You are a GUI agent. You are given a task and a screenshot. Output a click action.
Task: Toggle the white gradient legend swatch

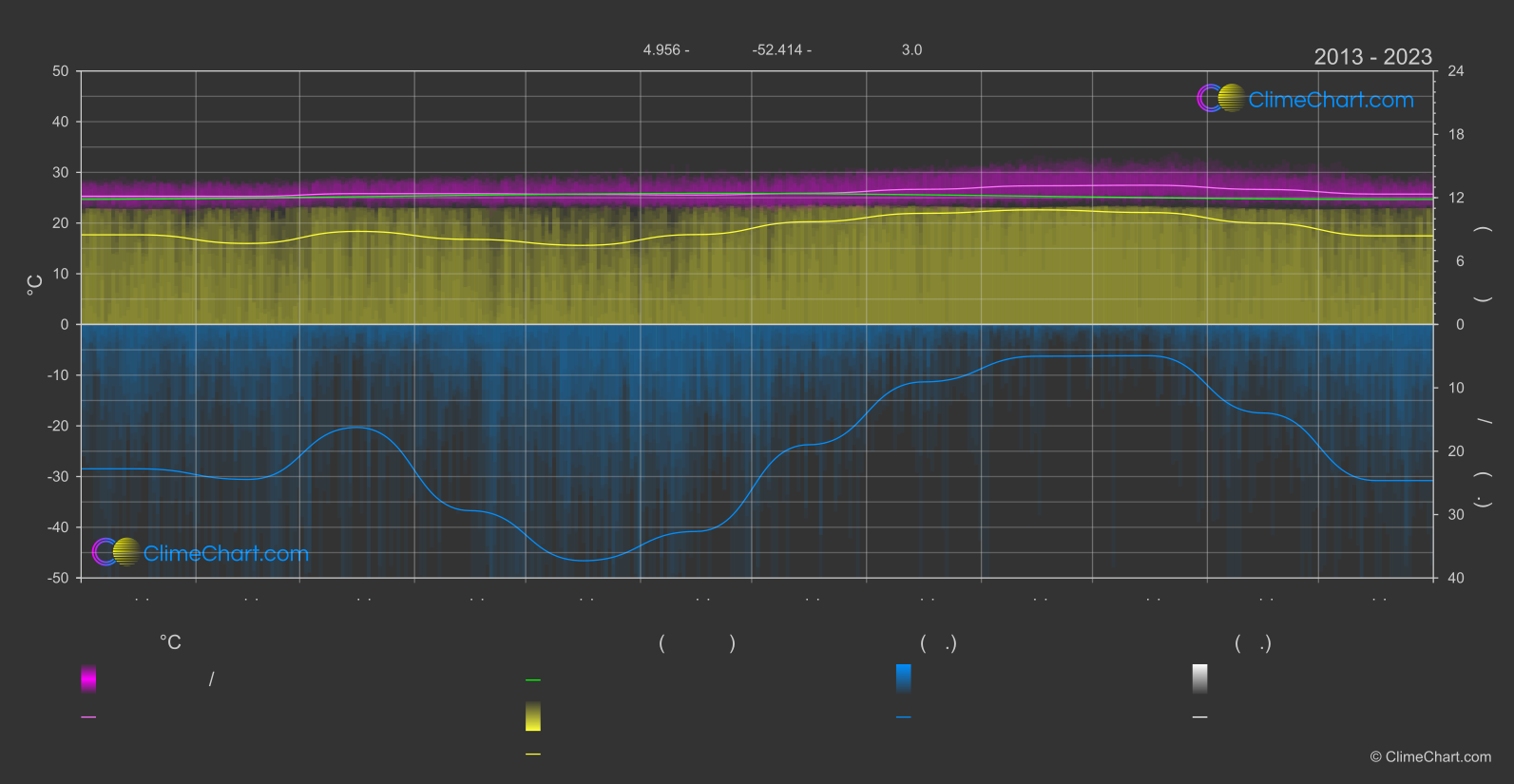pos(1200,679)
